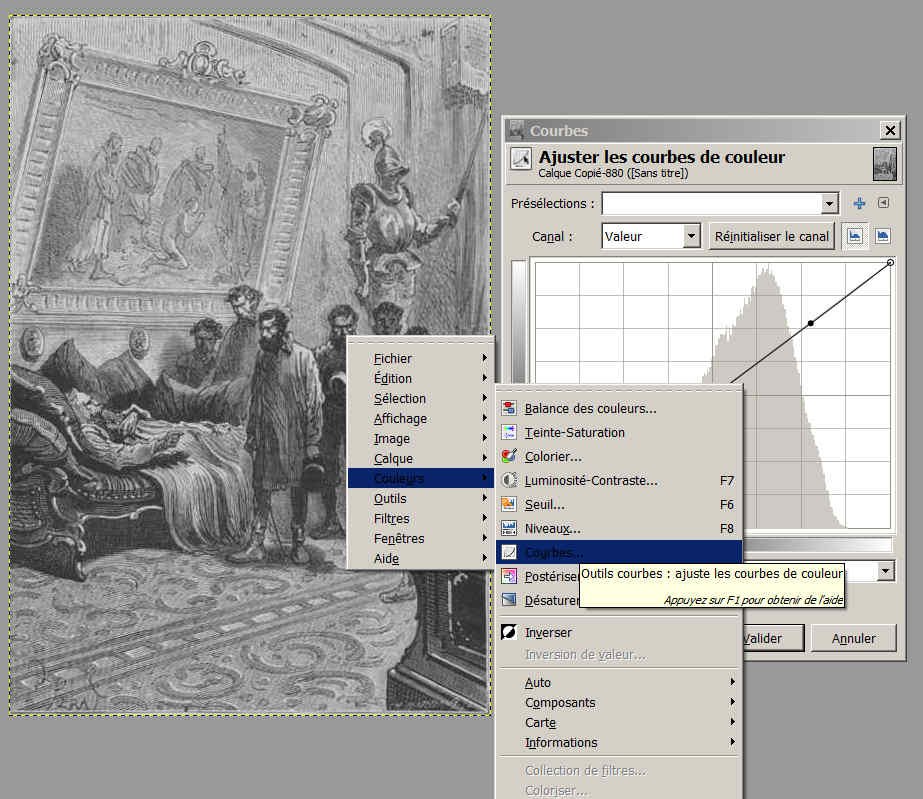Open the Canal Valeur dropdown
923x799 pixels.
[691, 237]
